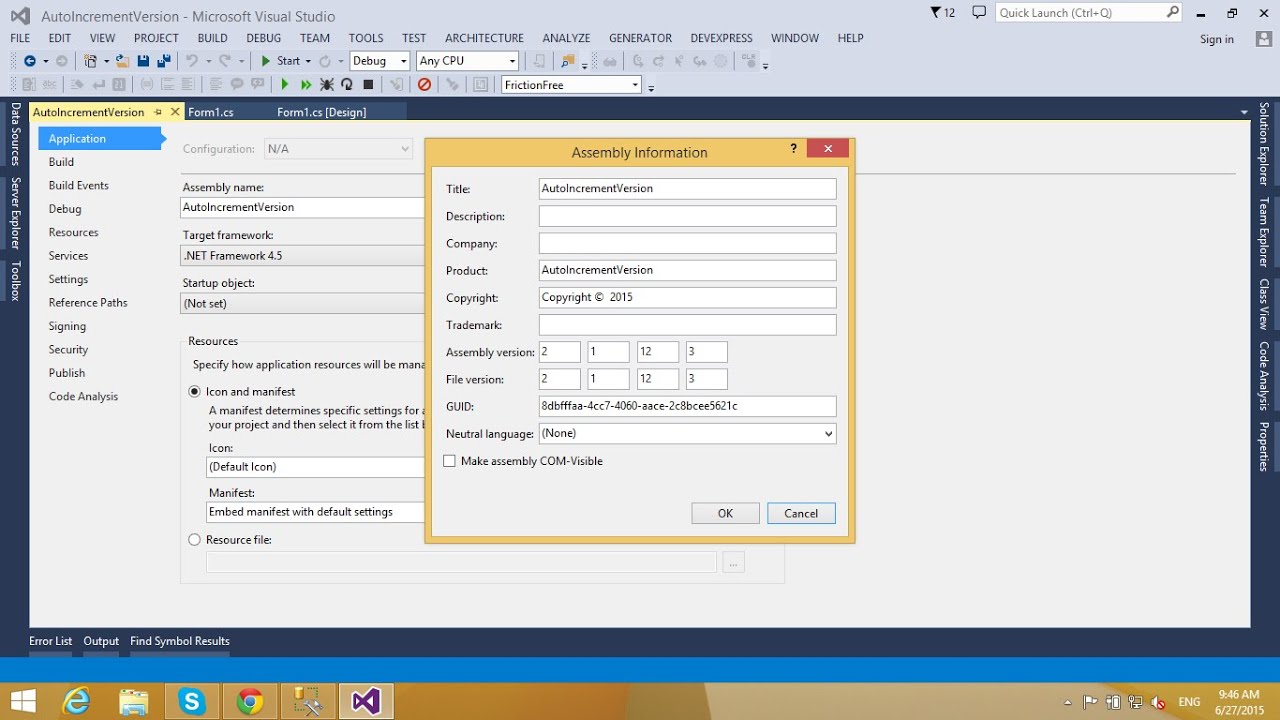Open Google Chrome from the taskbar
The height and width of the screenshot is (720, 1280).
pos(250,701)
